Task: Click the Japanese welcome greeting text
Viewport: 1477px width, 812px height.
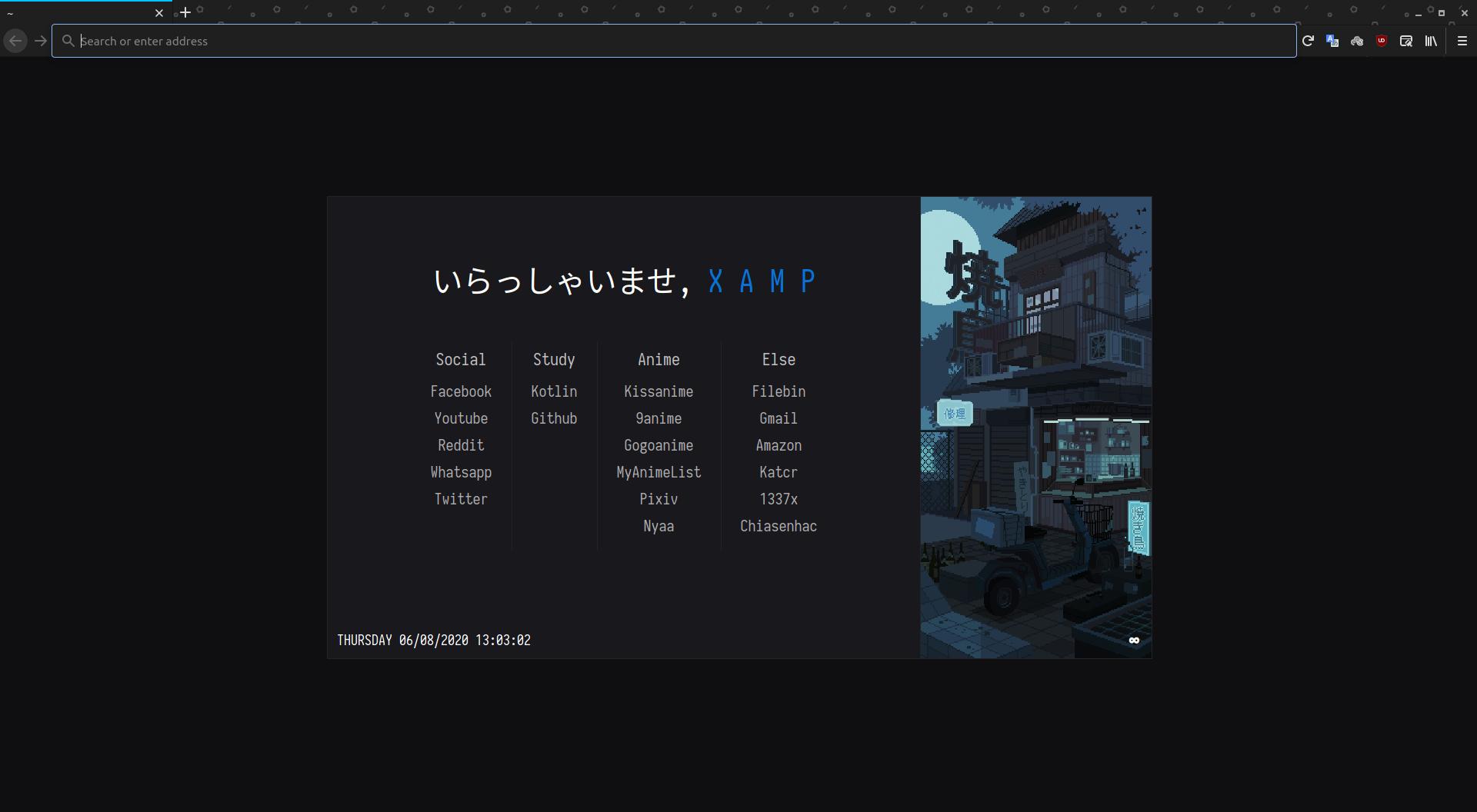Action: pyautogui.click(x=562, y=281)
